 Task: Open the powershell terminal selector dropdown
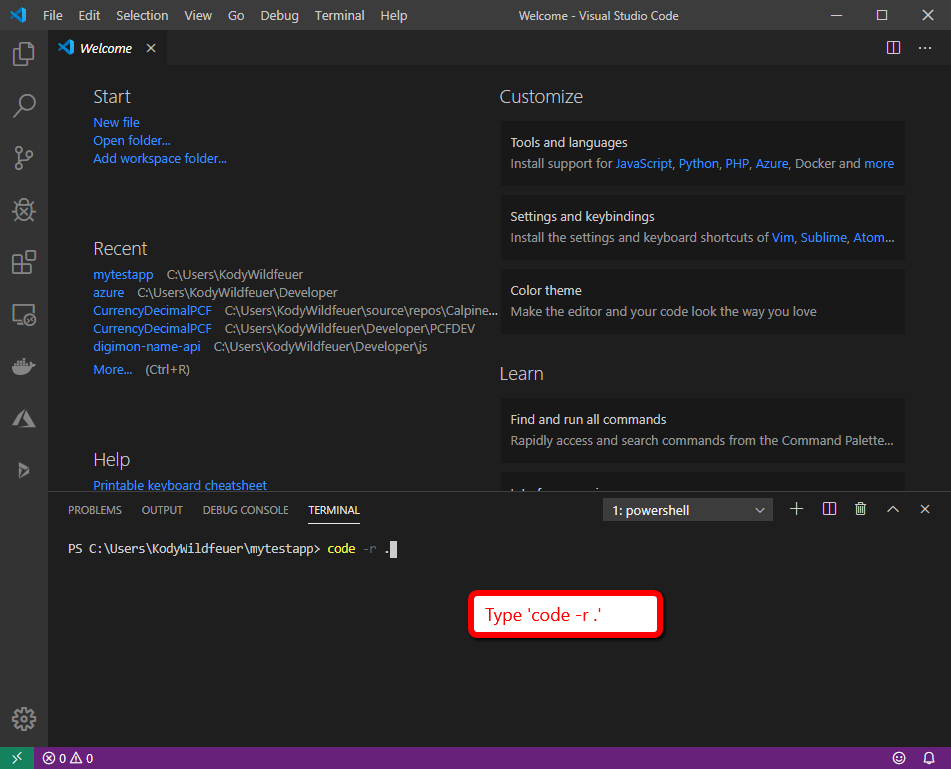688,510
